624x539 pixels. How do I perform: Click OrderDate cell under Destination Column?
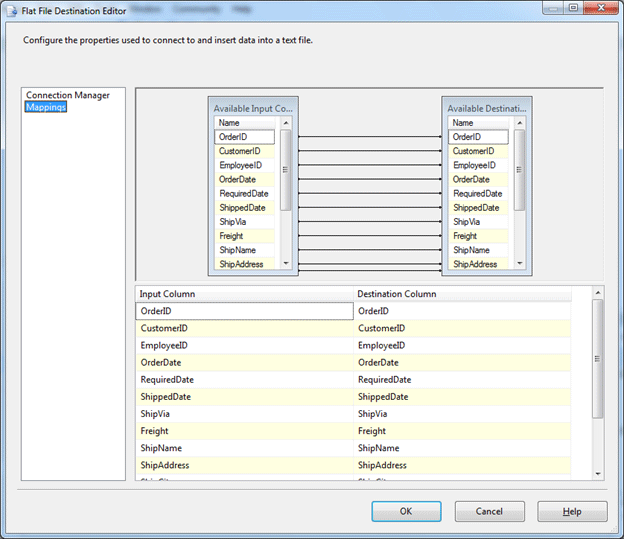click(x=462, y=362)
